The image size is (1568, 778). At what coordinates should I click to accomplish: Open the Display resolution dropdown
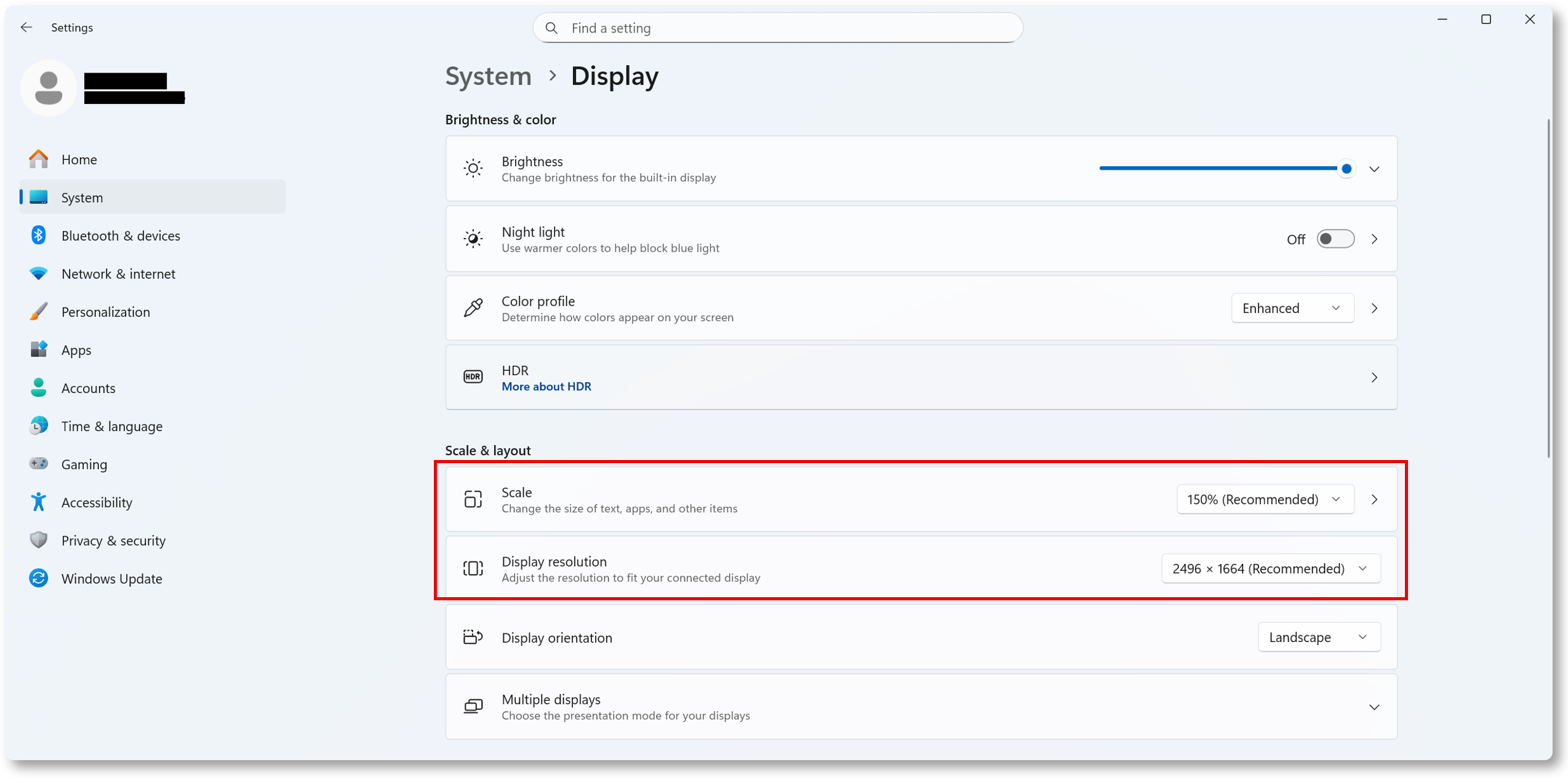[1270, 568]
